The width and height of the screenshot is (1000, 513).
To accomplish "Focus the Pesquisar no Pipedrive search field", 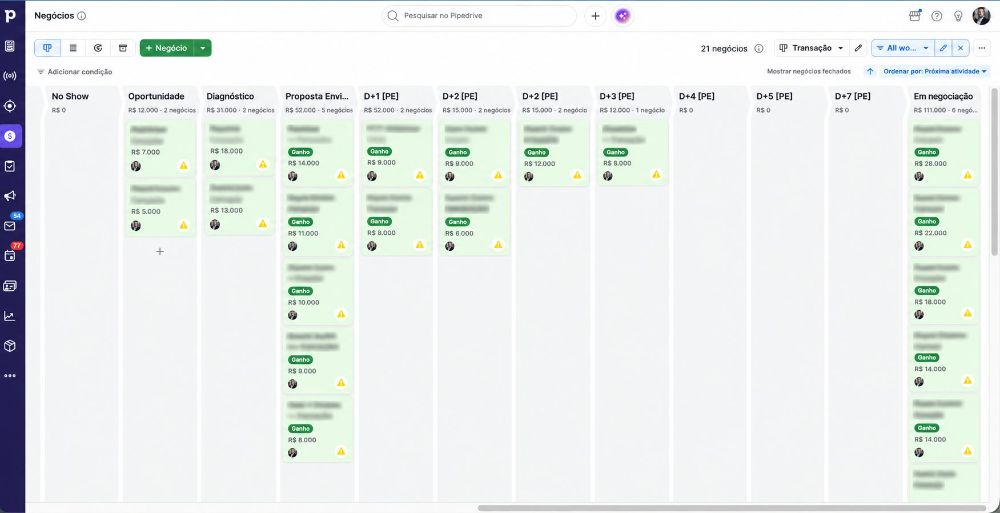I will [x=479, y=16].
